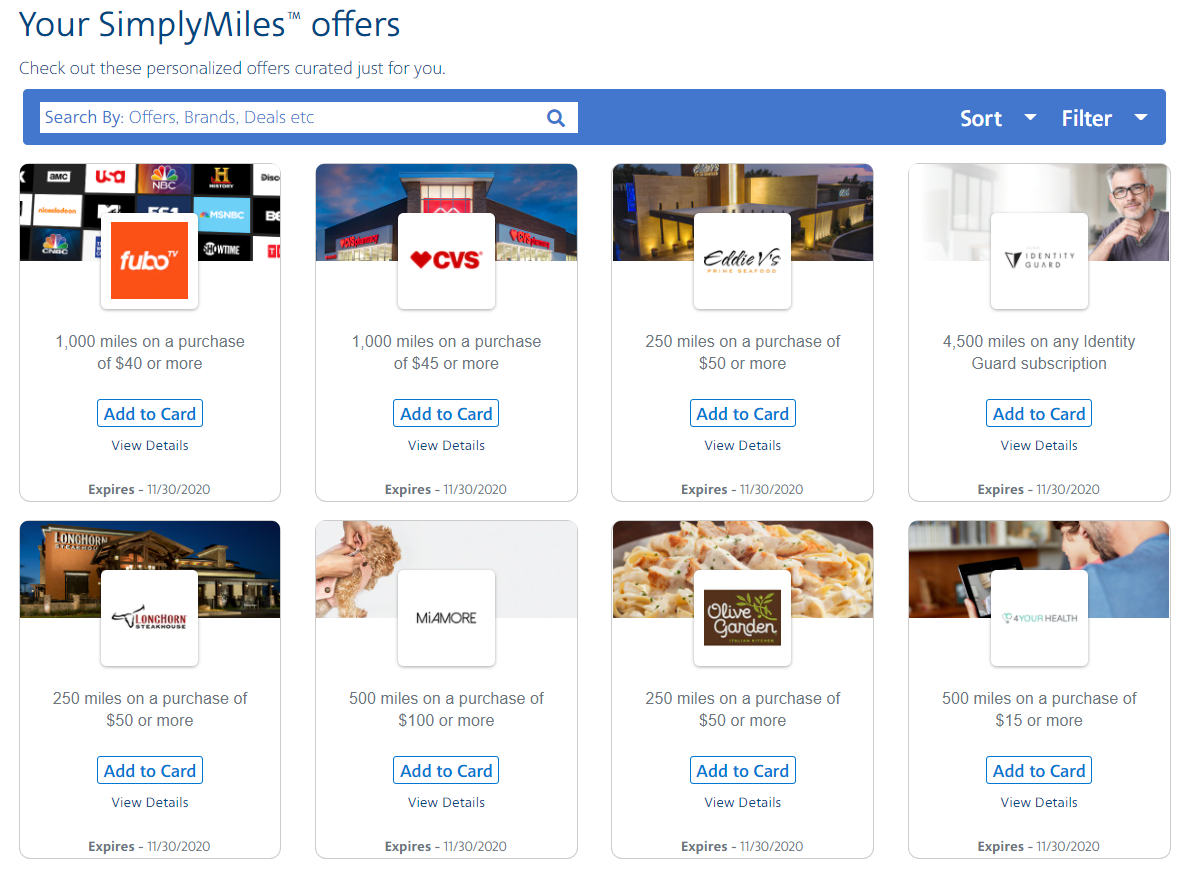Open the Sort dropdown
The width and height of the screenshot is (1184, 875).
tap(997, 118)
